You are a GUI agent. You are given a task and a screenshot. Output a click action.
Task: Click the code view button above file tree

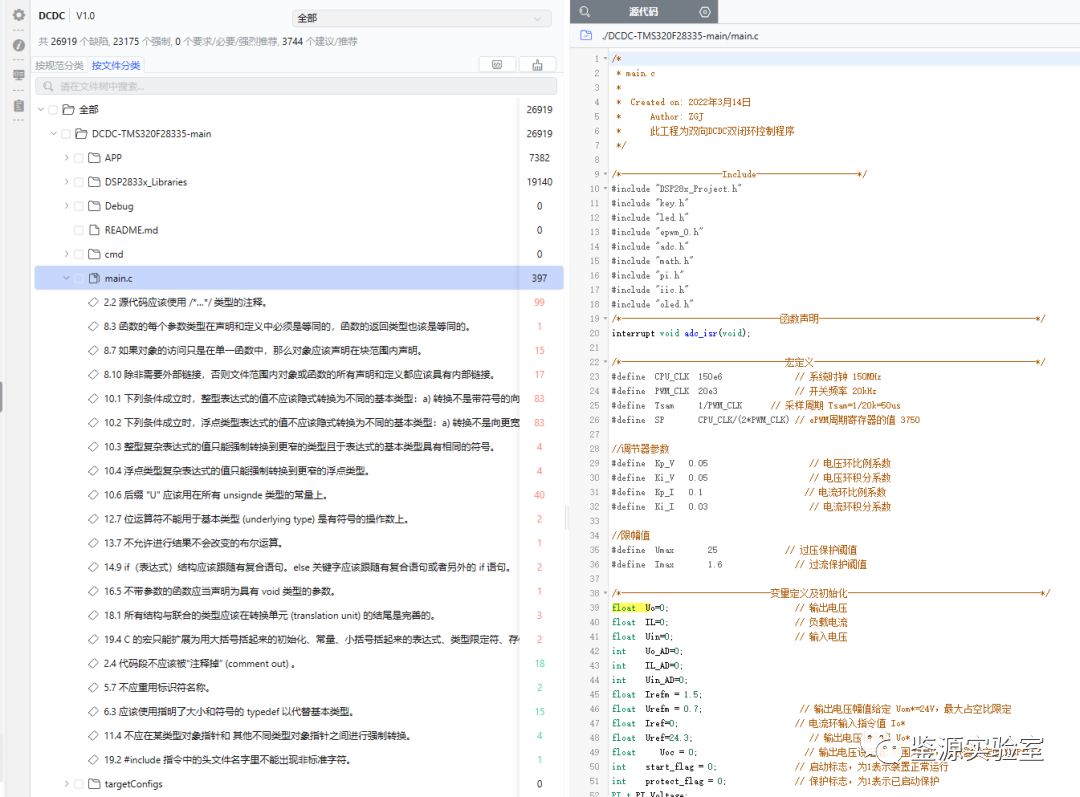click(497, 65)
